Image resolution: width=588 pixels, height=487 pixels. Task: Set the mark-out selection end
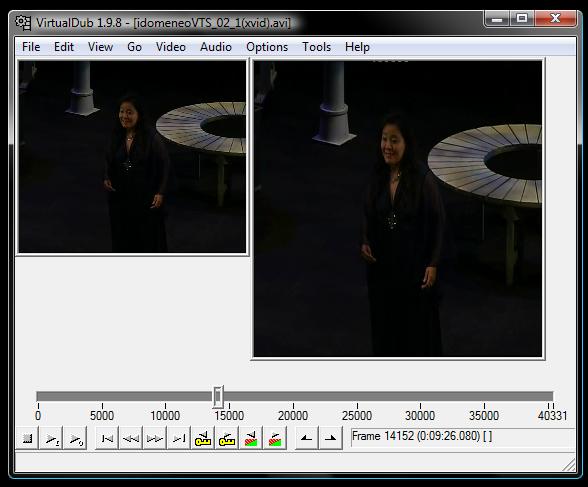[x=331, y=438]
